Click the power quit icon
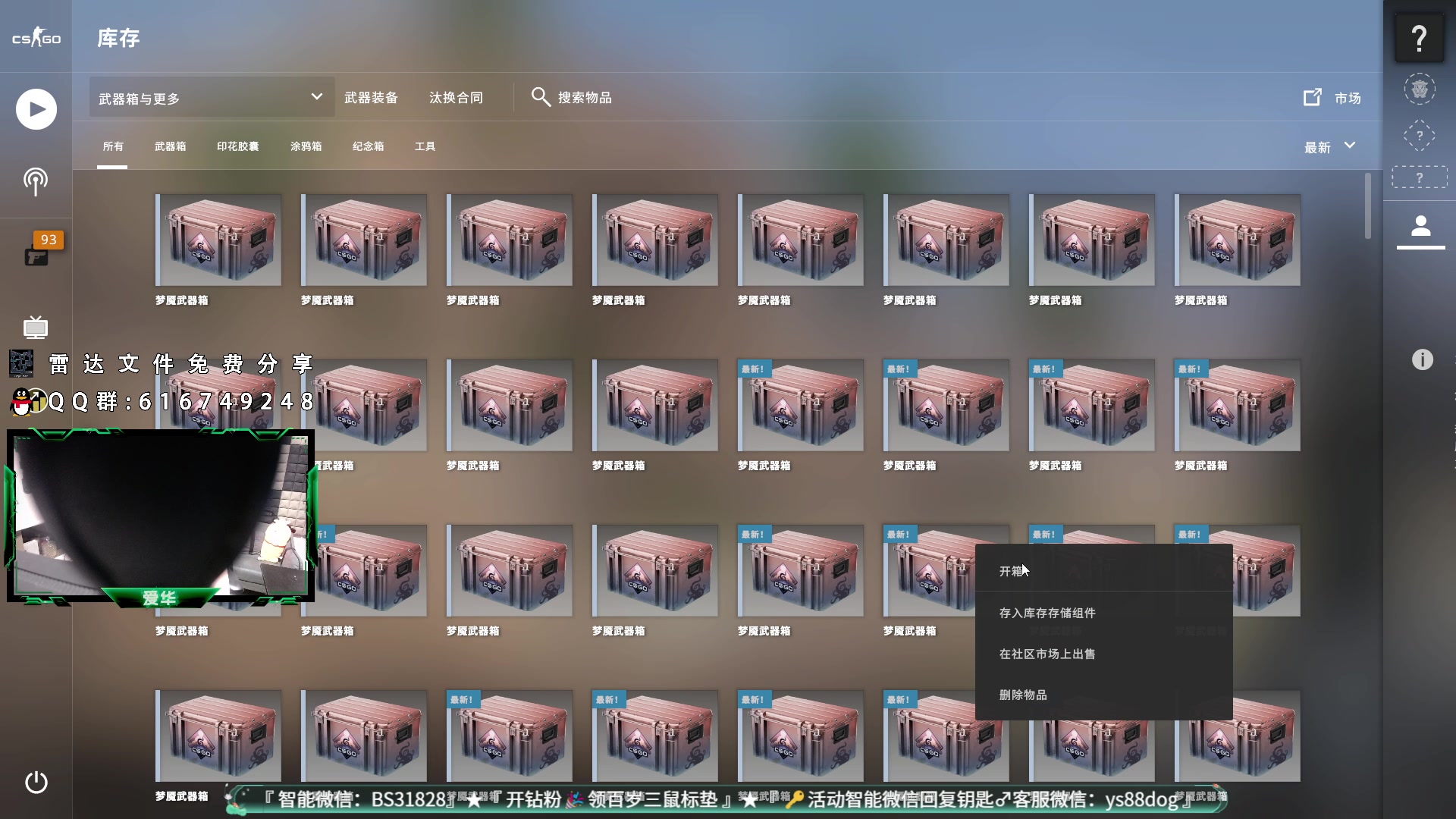The image size is (1456, 819). 36,782
